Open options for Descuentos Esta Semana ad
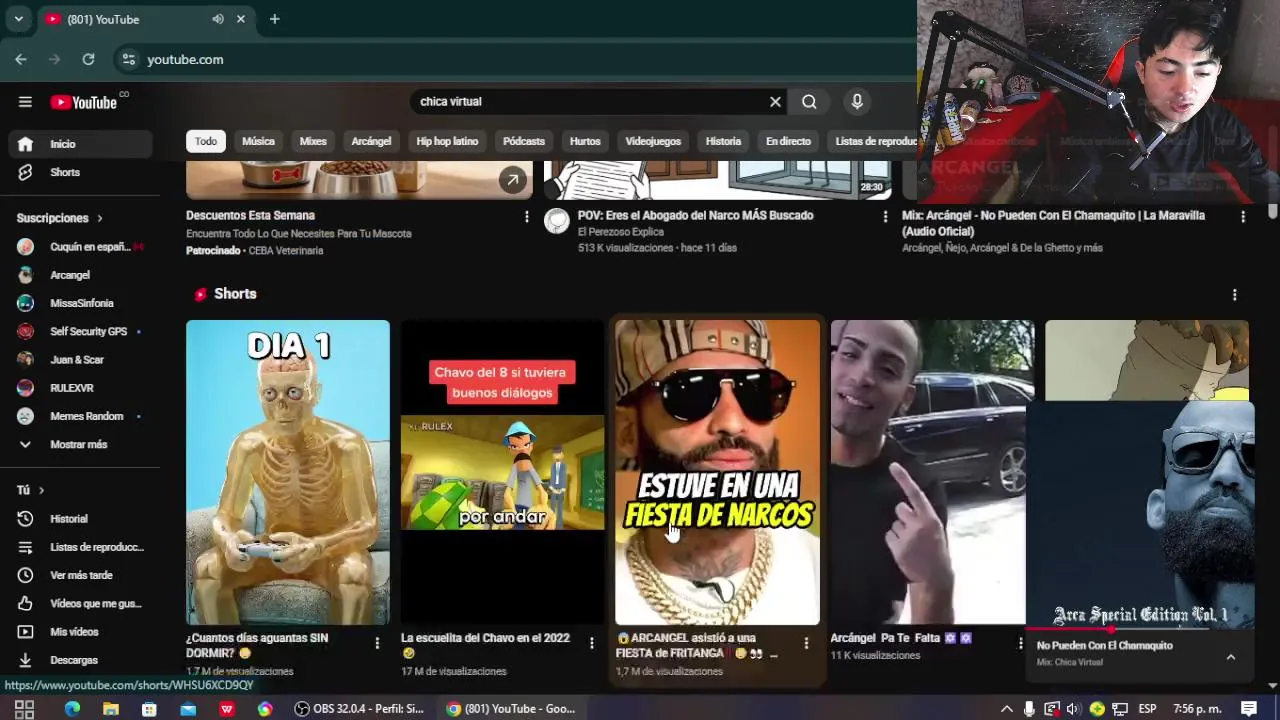Viewport: 1280px width, 720px height. point(527,216)
